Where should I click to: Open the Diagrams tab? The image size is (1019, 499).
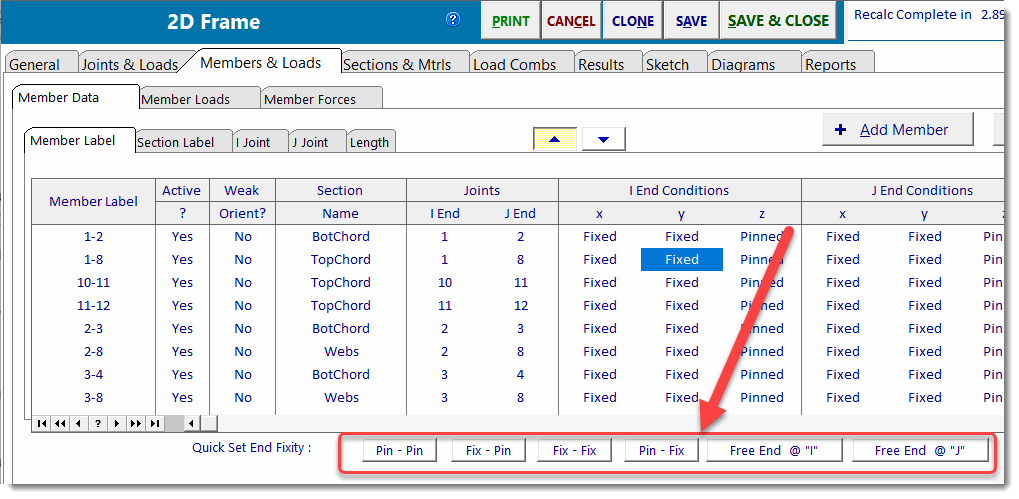pos(743,64)
